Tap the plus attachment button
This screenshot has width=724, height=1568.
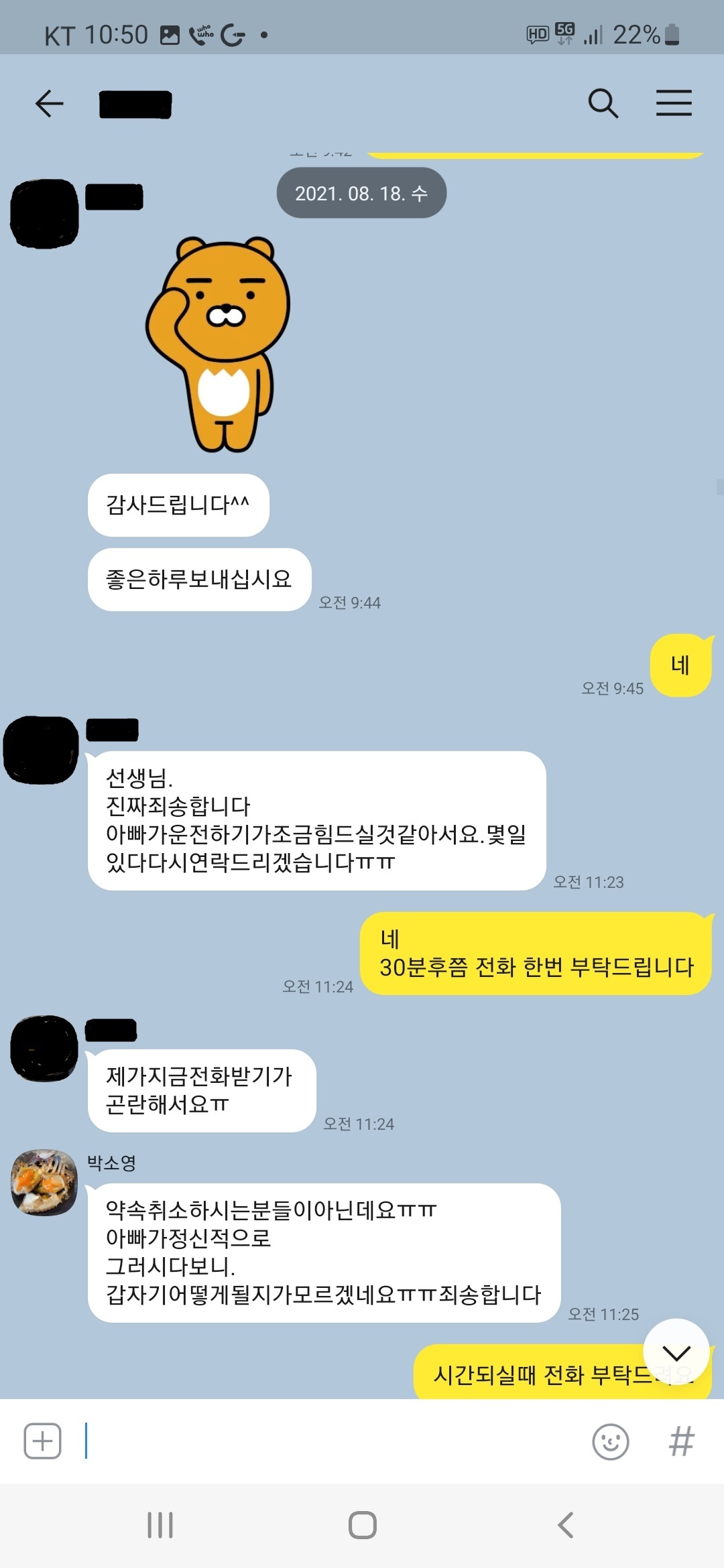click(43, 1441)
